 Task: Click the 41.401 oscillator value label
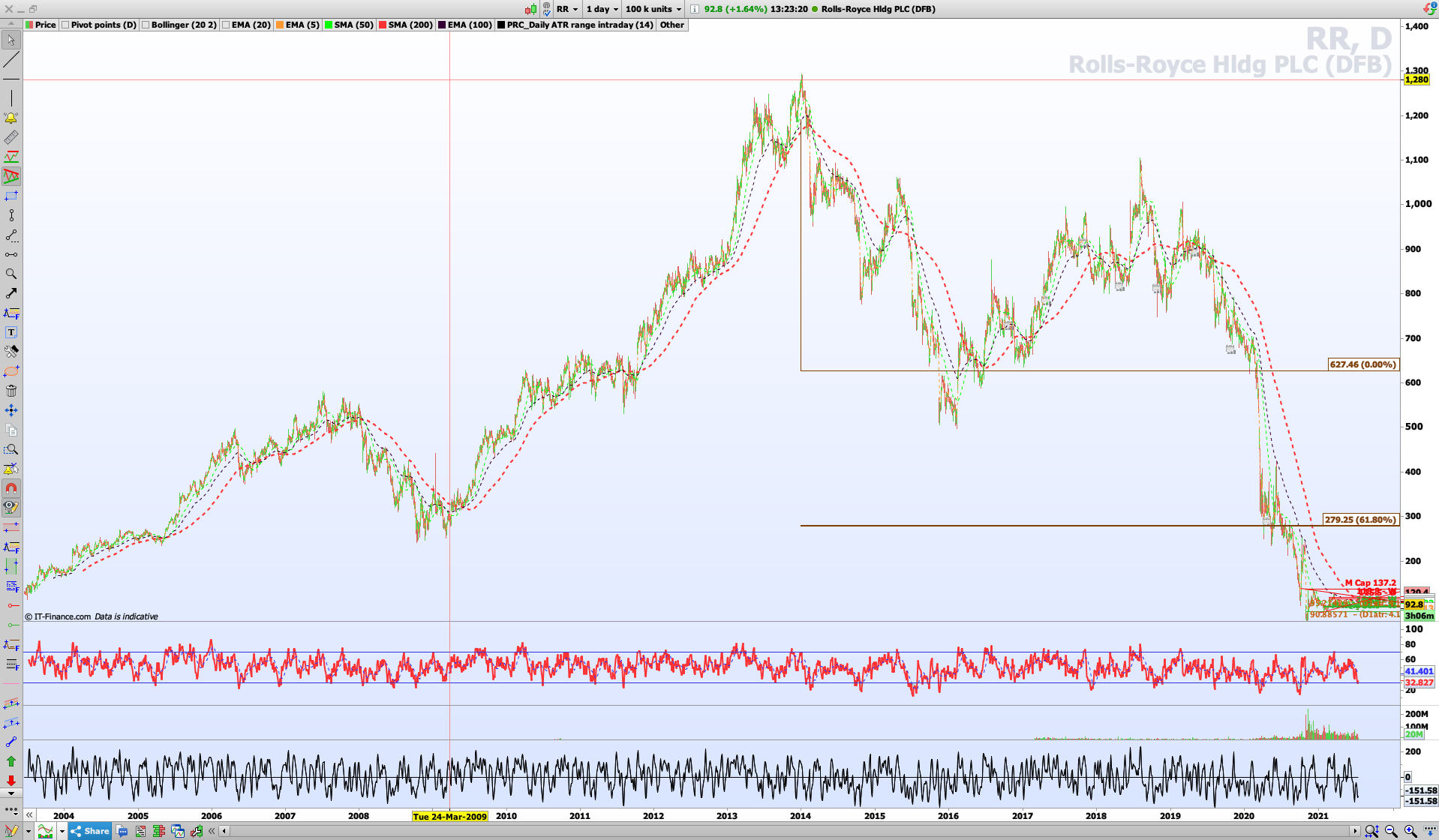click(x=1419, y=671)
